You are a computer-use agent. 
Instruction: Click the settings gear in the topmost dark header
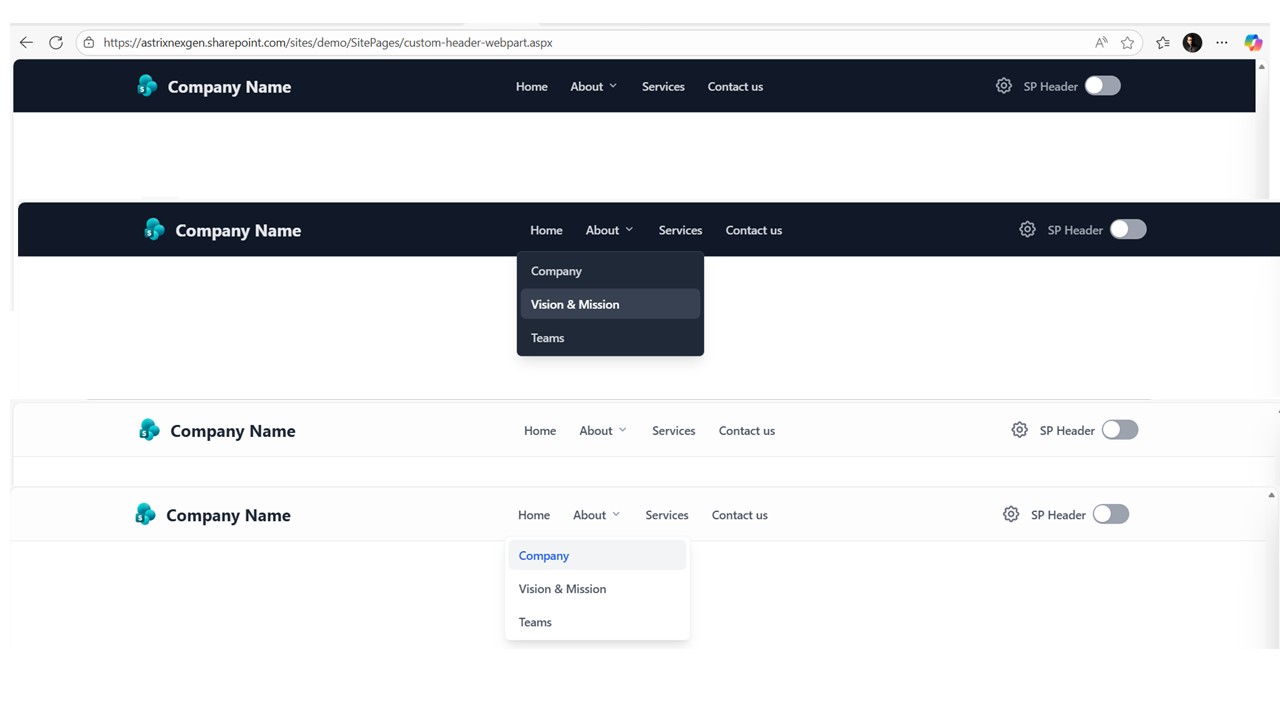[x=1004, y=86]
